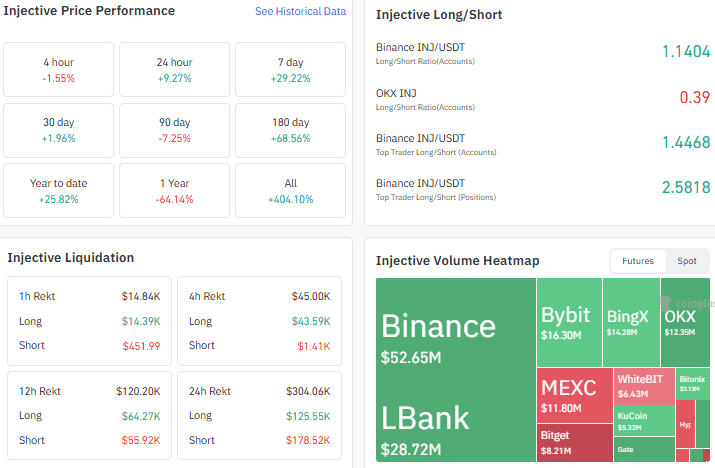Click the 1h Long value $14.39K

[141, 322]
